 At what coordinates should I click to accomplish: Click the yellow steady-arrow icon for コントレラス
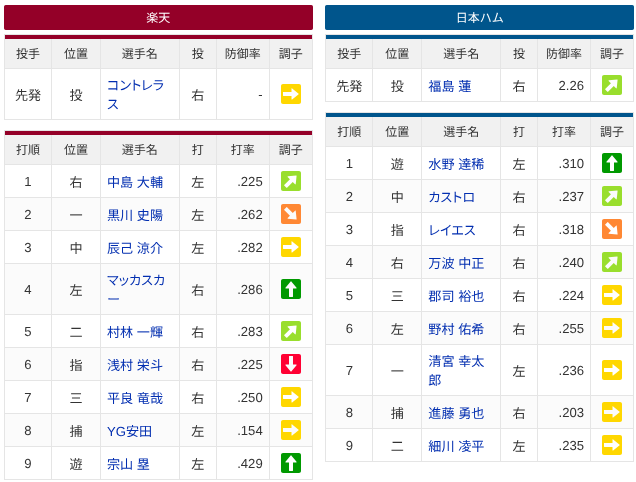291,94
